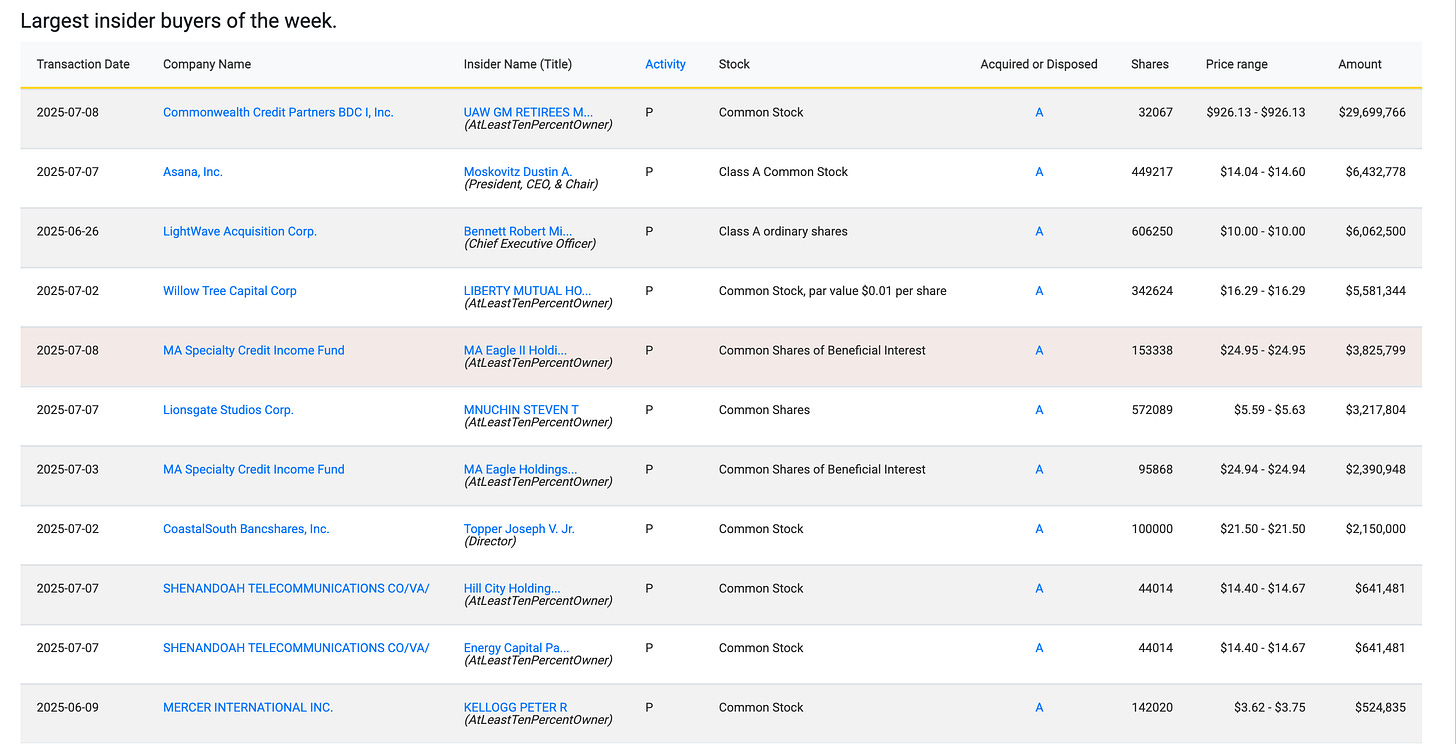Click the "A" acquired link in Willow Tree row

point(1039,291)
